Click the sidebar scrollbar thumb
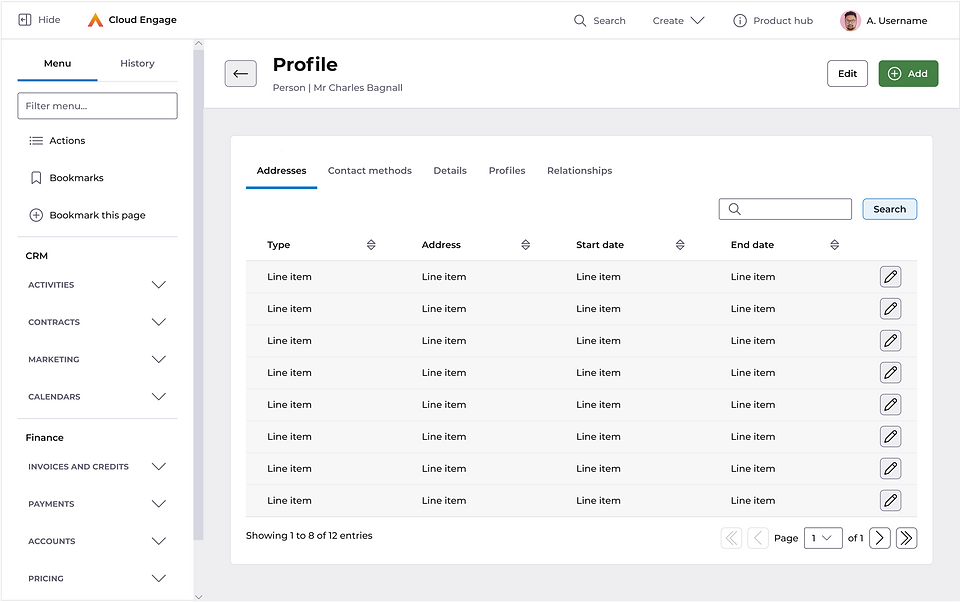 pos(198,294)
